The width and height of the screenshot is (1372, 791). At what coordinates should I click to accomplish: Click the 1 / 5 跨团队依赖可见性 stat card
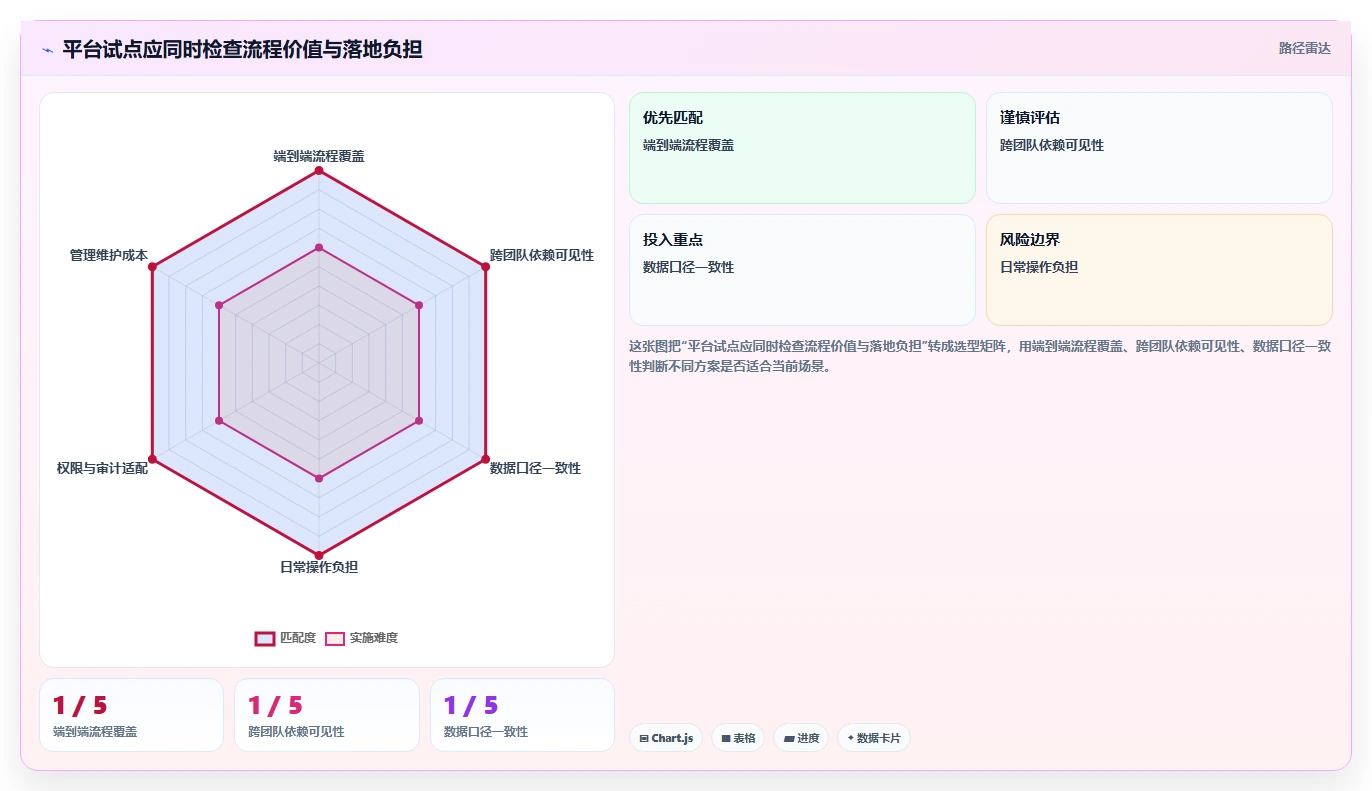327,715
